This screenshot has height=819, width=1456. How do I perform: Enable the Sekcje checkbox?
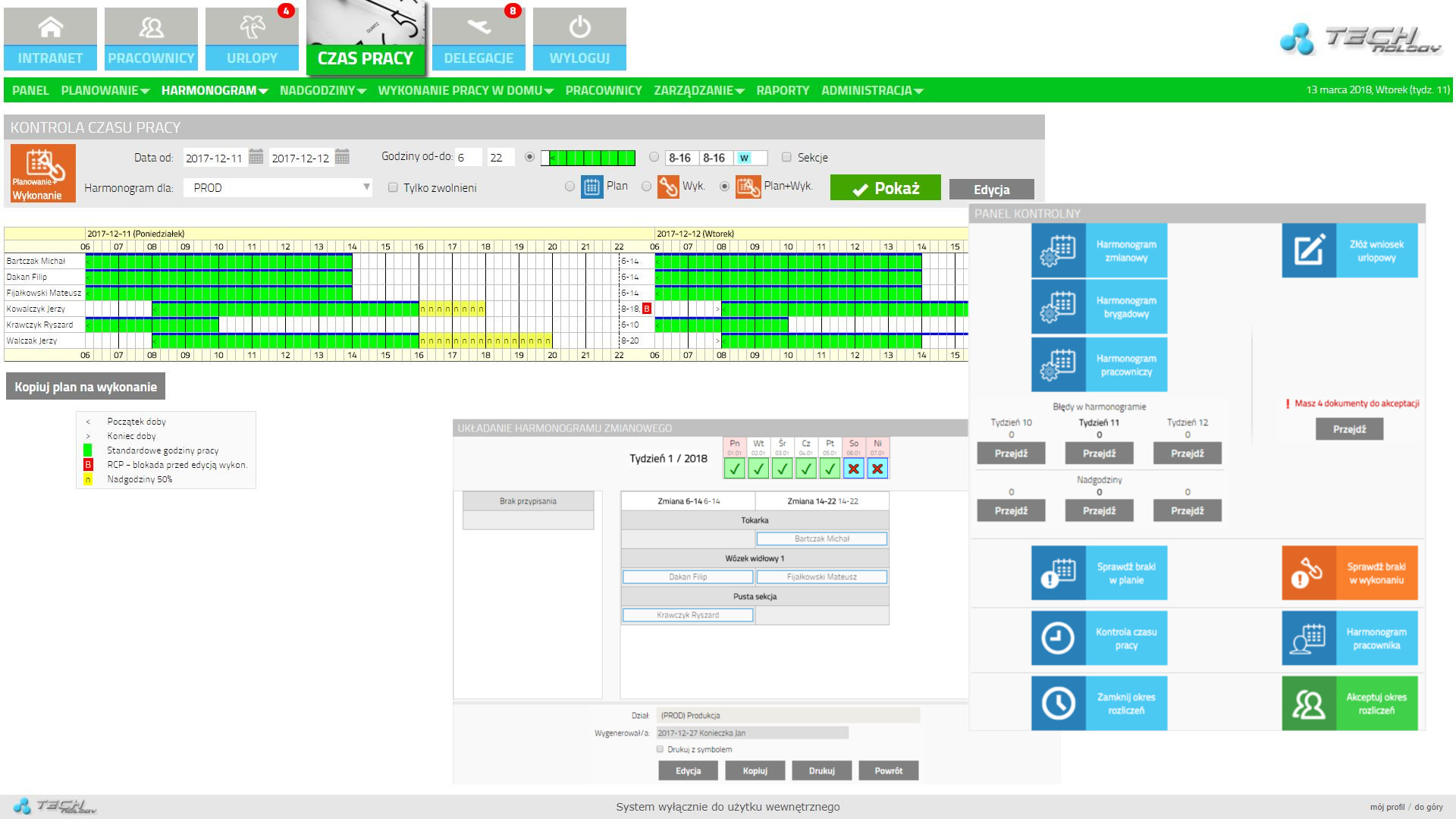click(786, 157)
